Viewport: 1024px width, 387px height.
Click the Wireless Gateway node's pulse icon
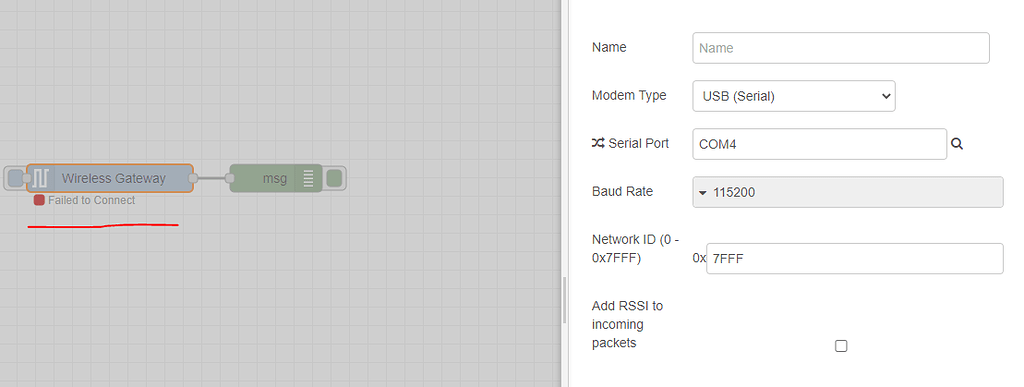click(x=41, y=178)
